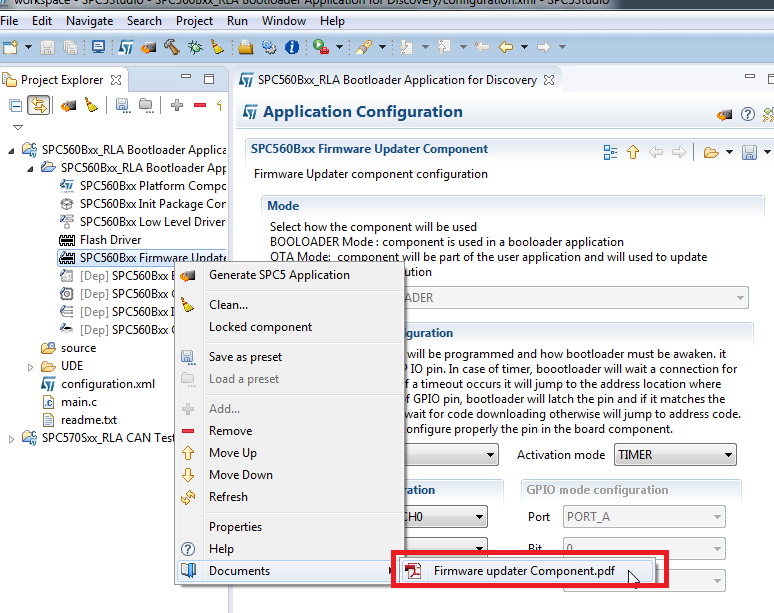Open the Port PORT_A dropdown

pos(644,517)
